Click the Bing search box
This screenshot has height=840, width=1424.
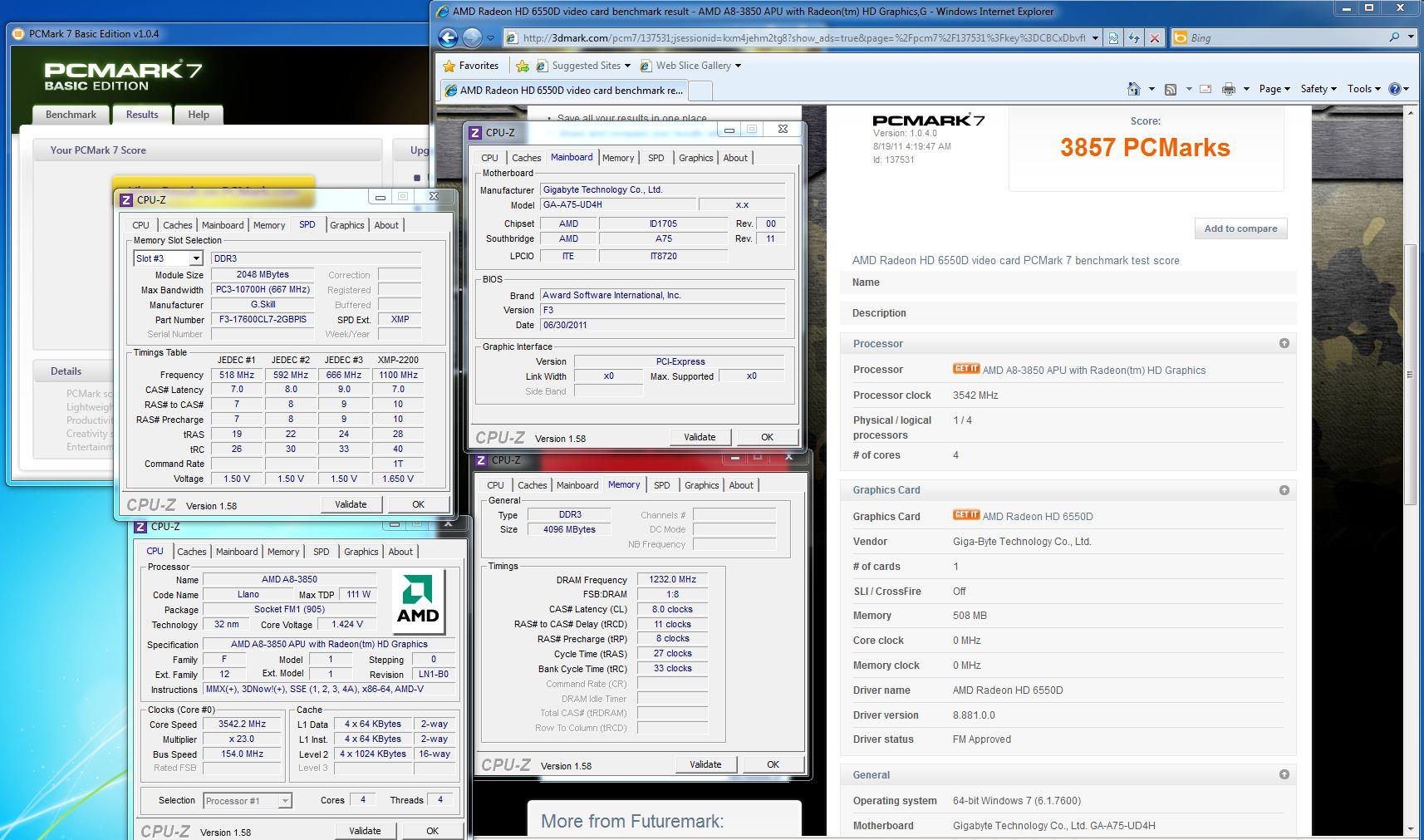coord(1286,38)
